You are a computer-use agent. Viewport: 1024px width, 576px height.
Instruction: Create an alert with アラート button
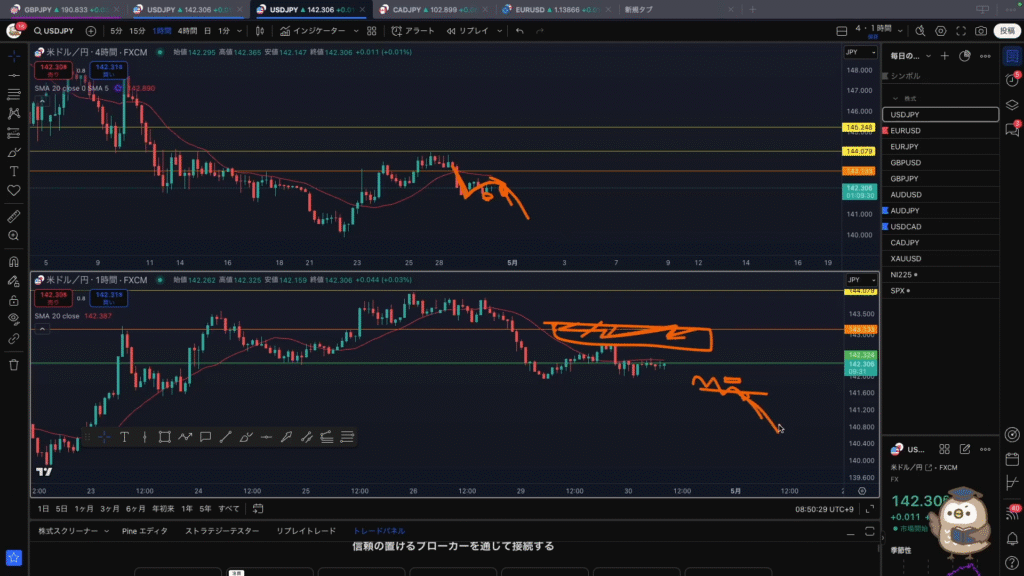413,31
